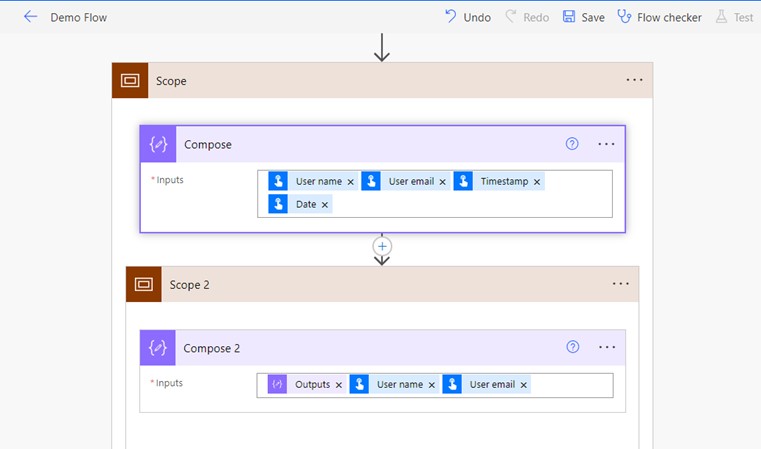Image resolution: width=761 pixels, height=449 pixels.
Task: Click the Compose 2 action icon
Action: [158, 348]
